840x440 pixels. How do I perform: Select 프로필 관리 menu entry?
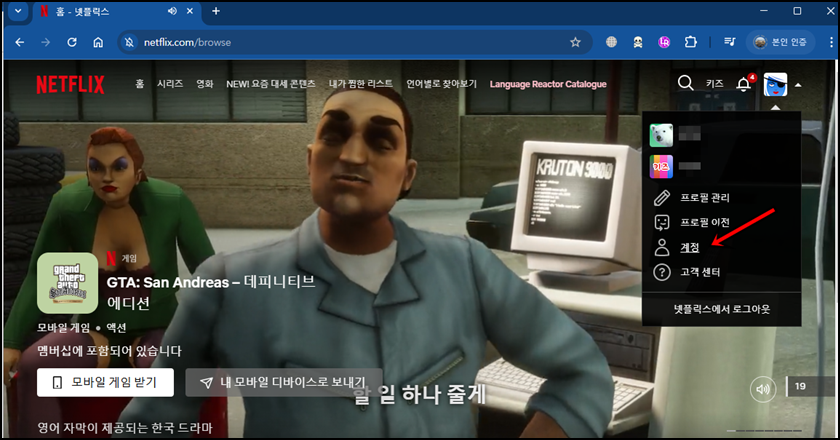coord(704,198)
